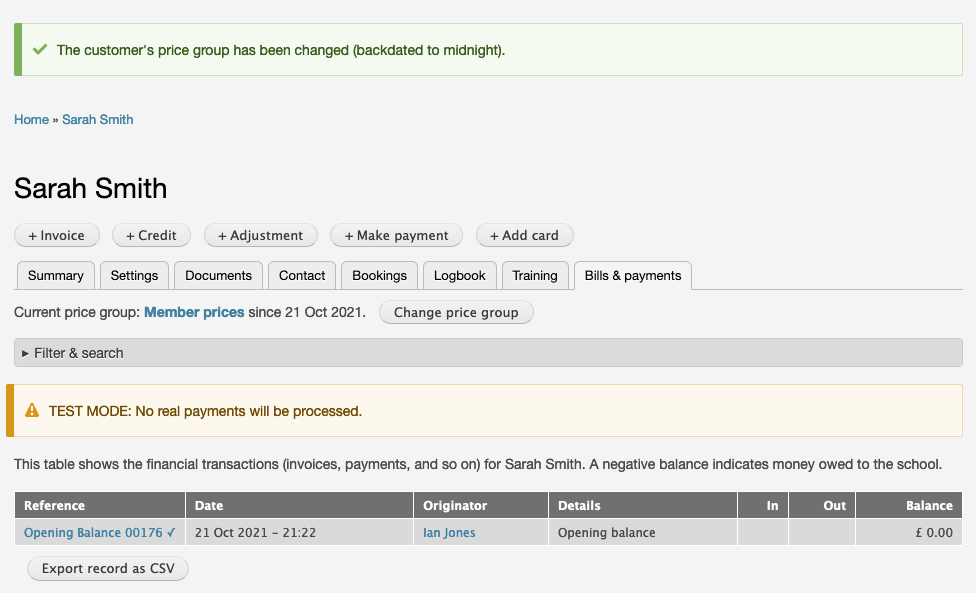Screen dimensions: 976x593
Task: Click the green success checkmark icon
Action: (40, 49)
